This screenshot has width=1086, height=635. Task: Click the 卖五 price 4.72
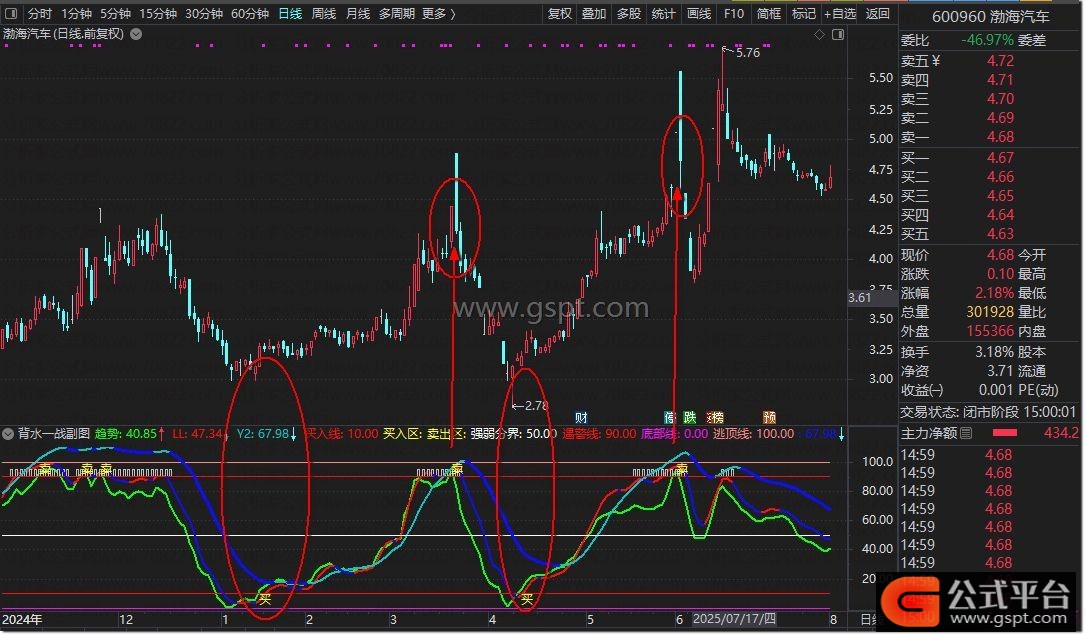[1000, 61]
